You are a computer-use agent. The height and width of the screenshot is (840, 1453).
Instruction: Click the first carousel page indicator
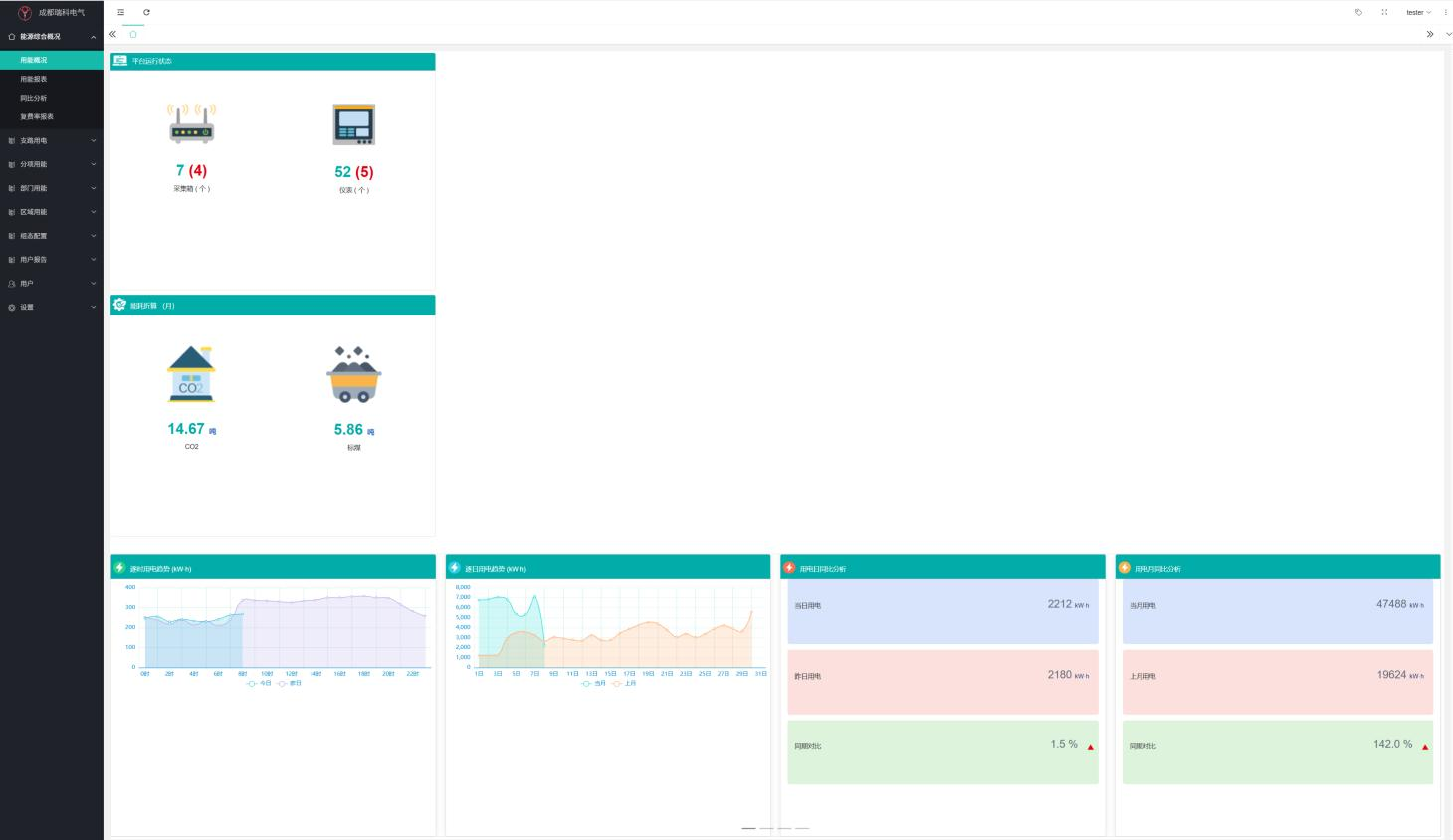(x=748, y=828)
